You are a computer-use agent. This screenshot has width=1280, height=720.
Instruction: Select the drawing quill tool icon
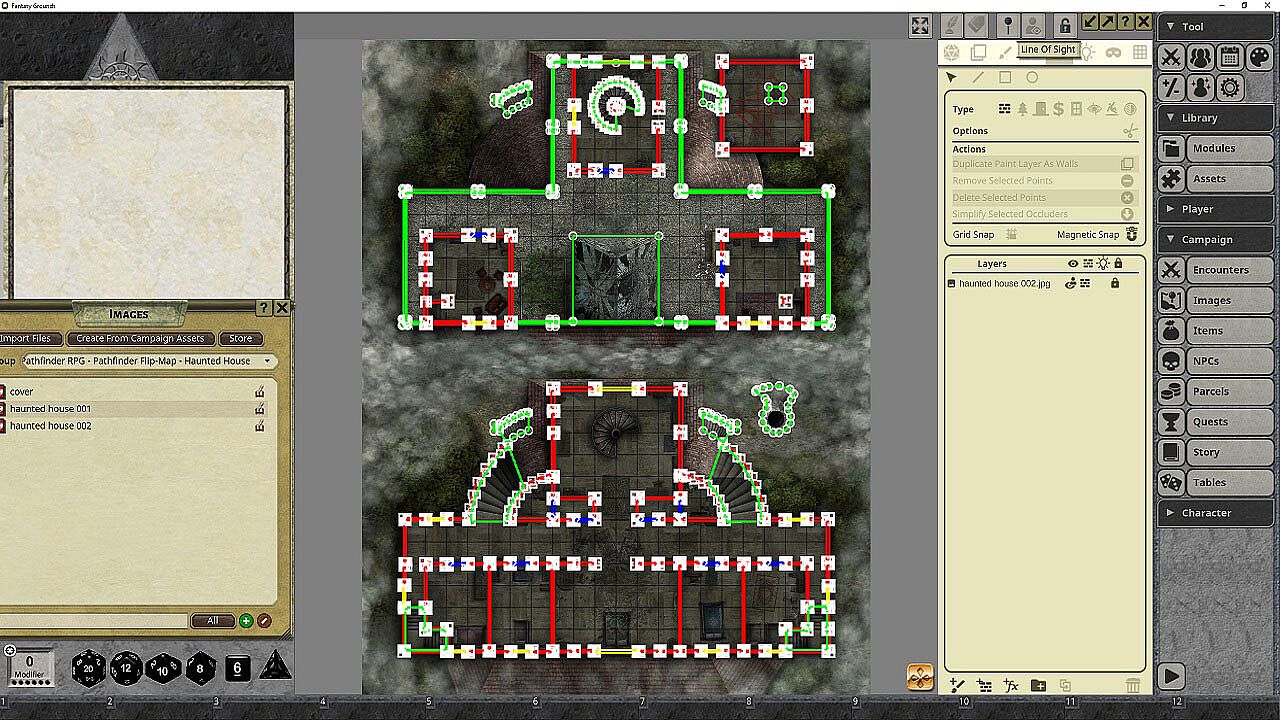click(x=952, y=24)
